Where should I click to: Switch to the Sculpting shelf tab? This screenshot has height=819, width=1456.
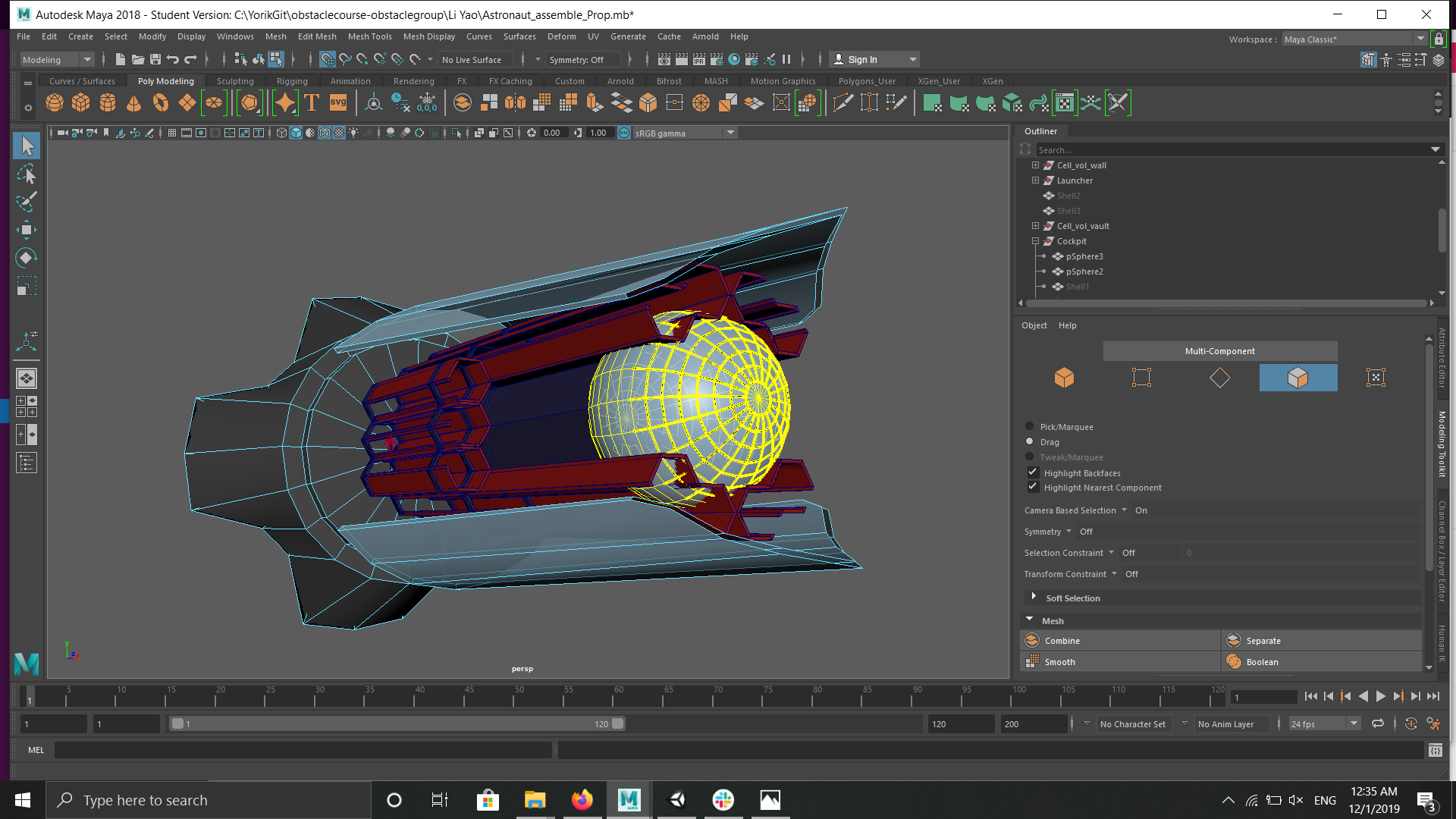235,81
